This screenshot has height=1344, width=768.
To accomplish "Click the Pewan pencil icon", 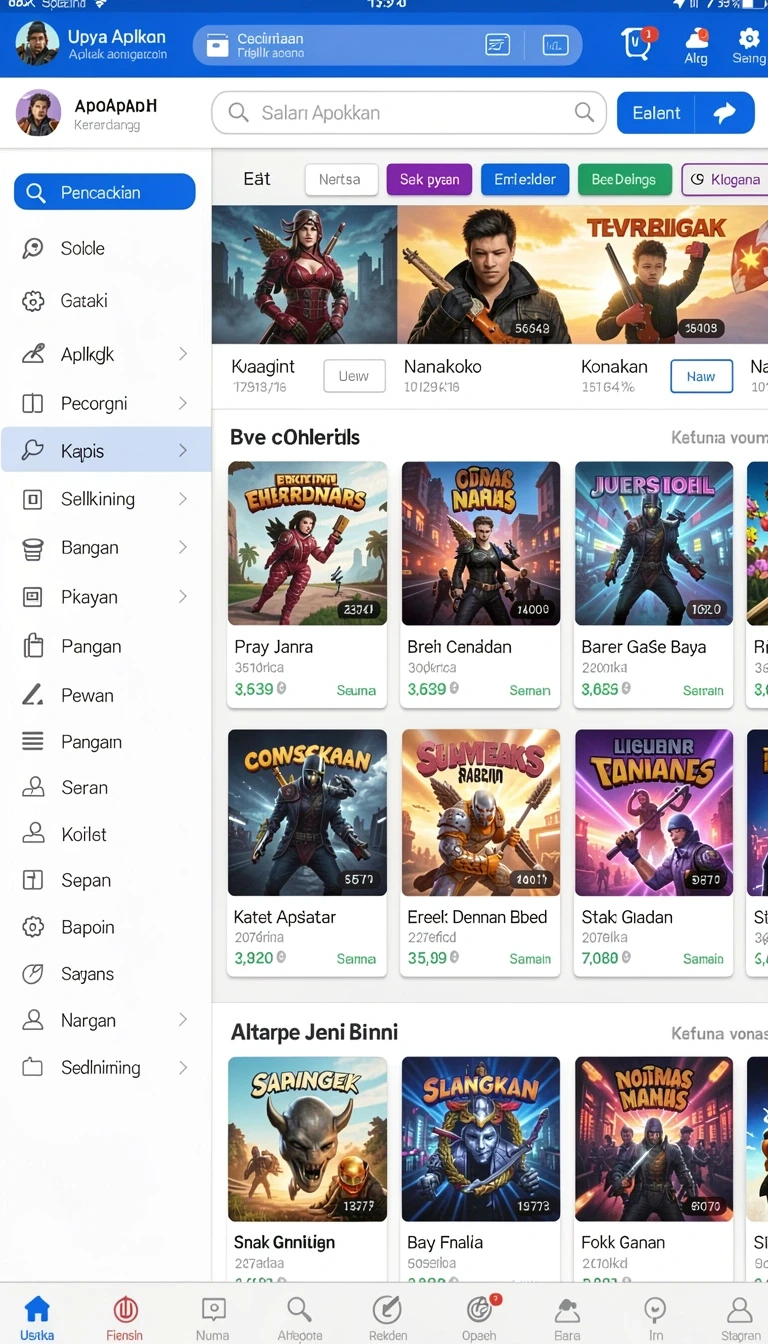I will point(33,695).
